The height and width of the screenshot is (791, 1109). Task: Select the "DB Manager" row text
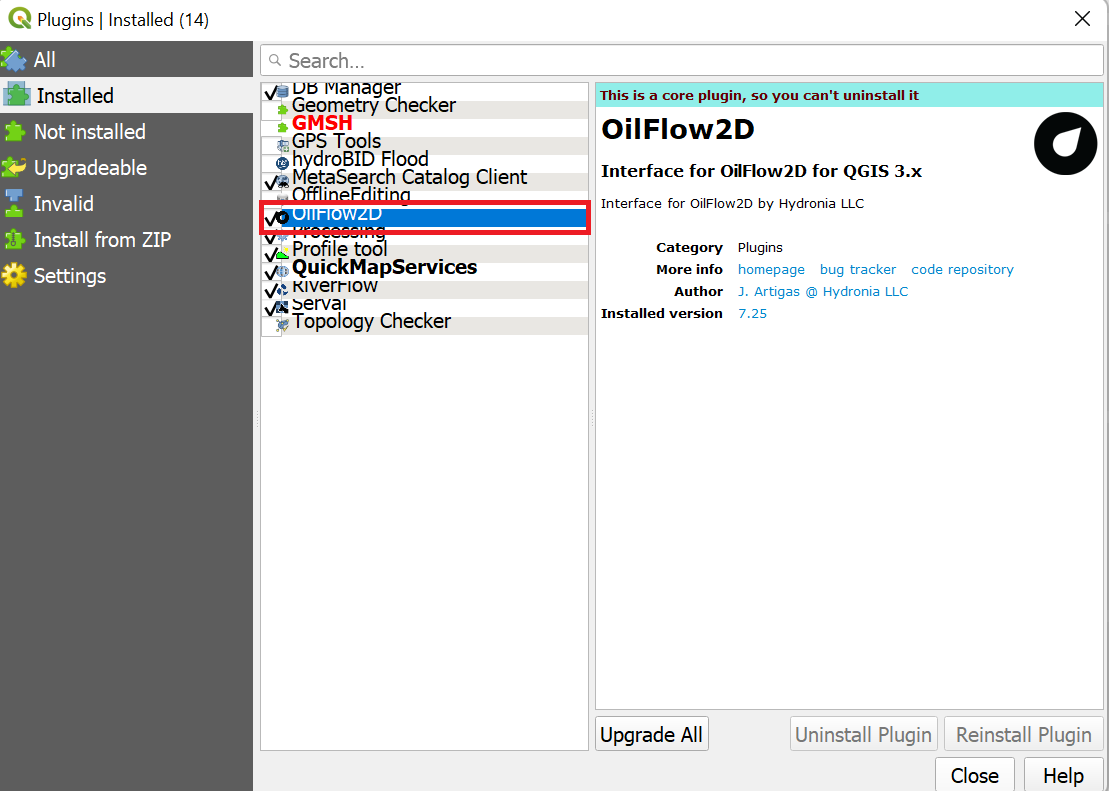tap(347, 89)
